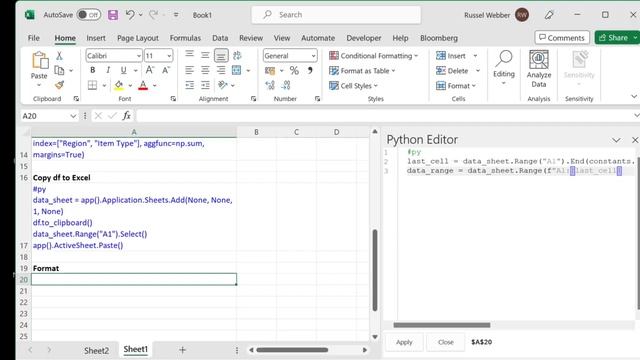Click the Python Editor horizontal scrollbar
The width and height of the screenshot is (640, 360).
[442, 325]
